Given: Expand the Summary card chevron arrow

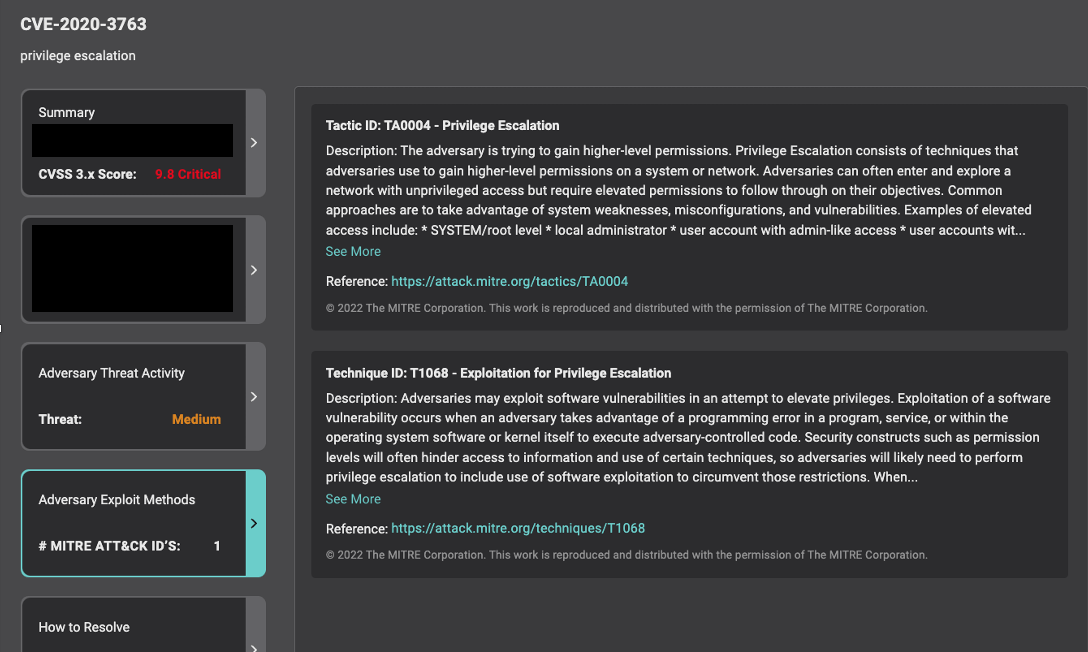Looking at the screenshot, I should coord(254,143).
